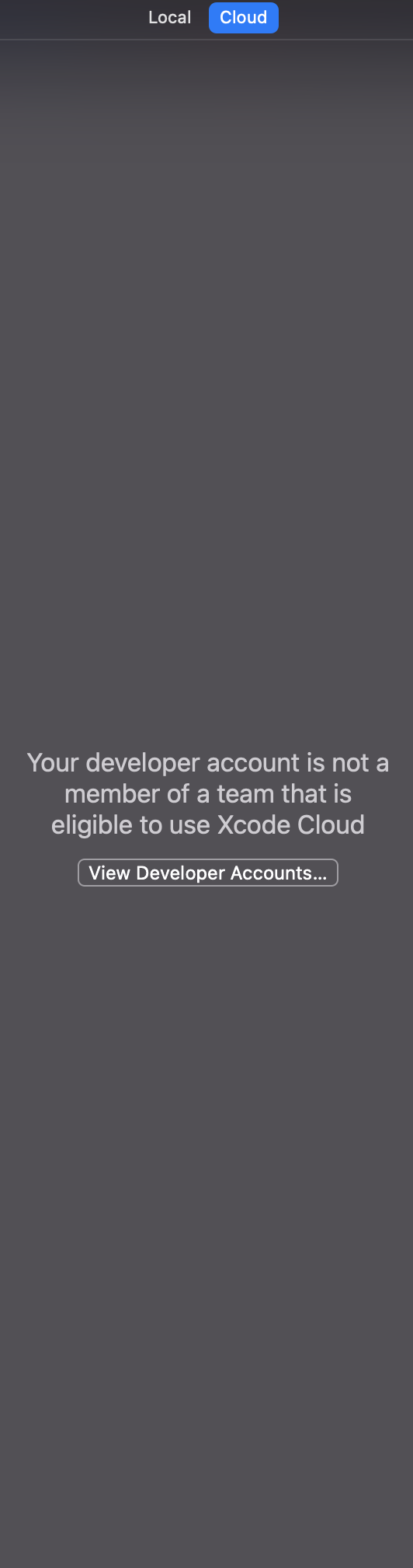Choose Cloud in the Local/Cloud switcher
The image size is (413, 1568).
click(243, 17)
